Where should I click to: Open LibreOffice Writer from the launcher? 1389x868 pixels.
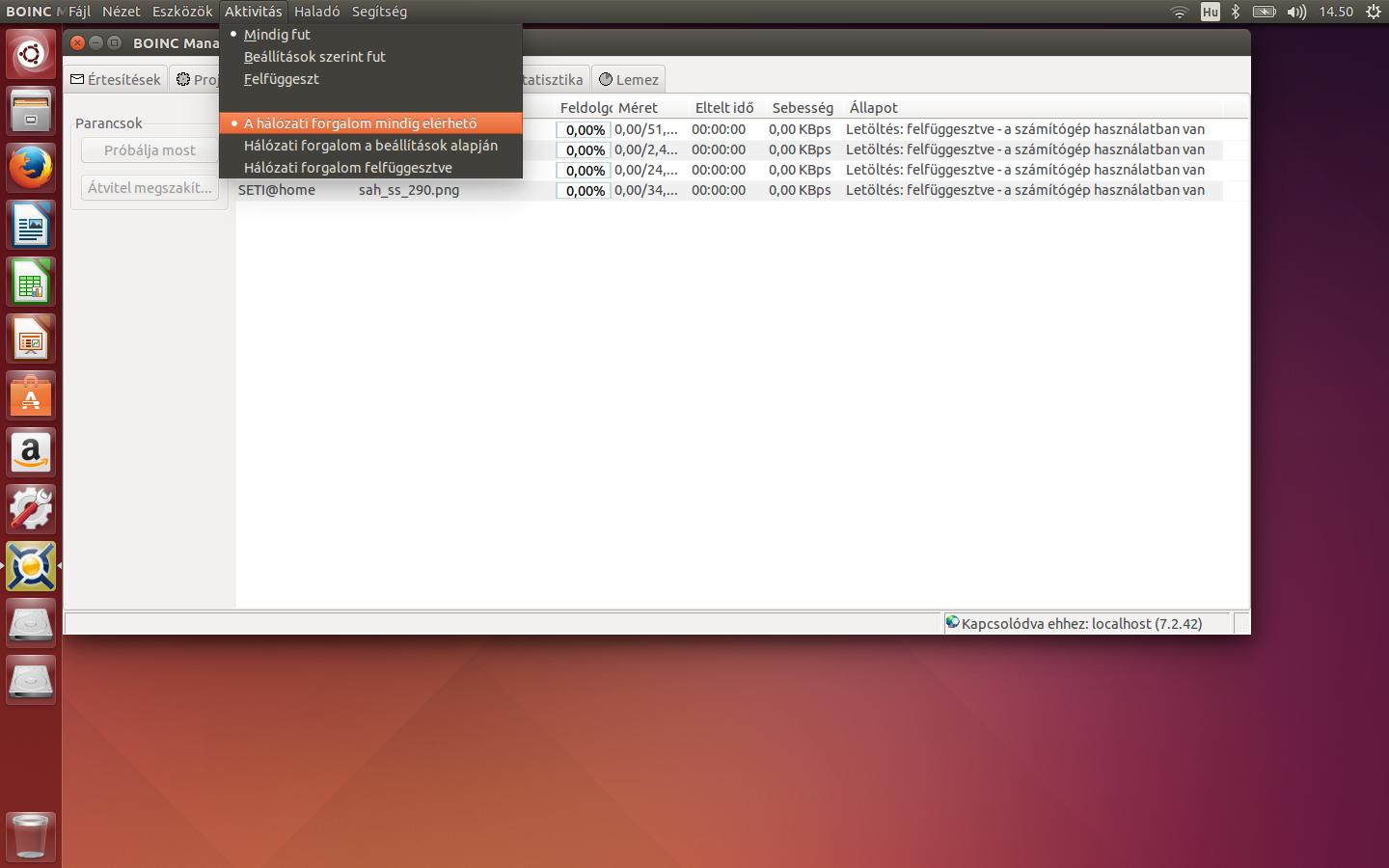coord(31,225)
